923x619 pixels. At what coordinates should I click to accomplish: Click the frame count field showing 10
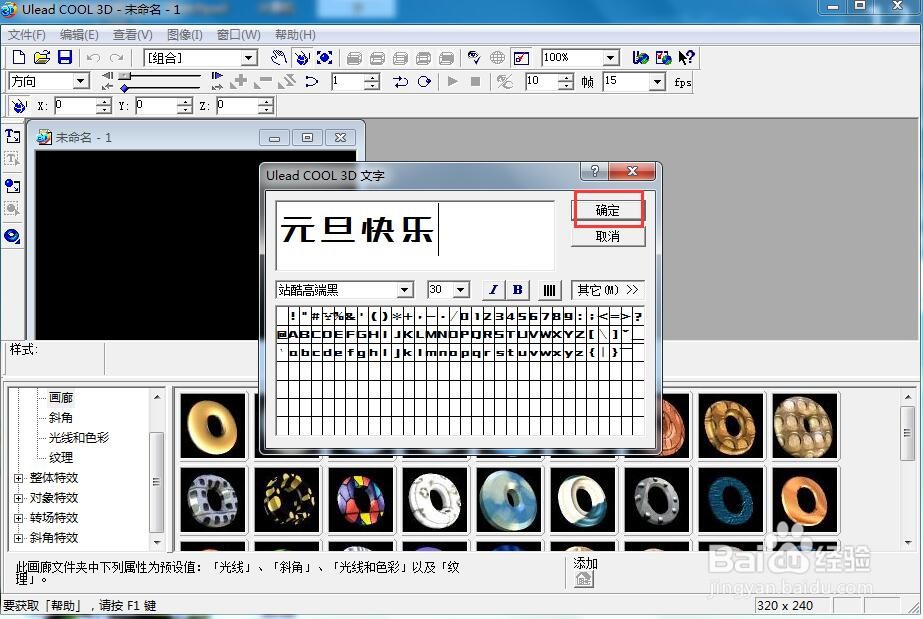(x=542, y=81)
